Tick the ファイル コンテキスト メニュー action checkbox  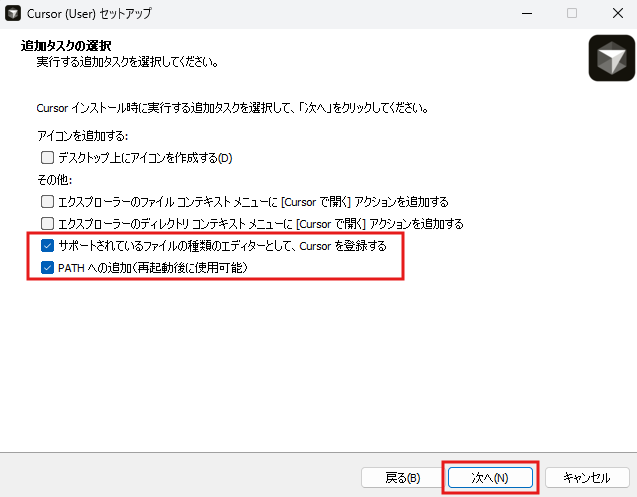[48, 202]
